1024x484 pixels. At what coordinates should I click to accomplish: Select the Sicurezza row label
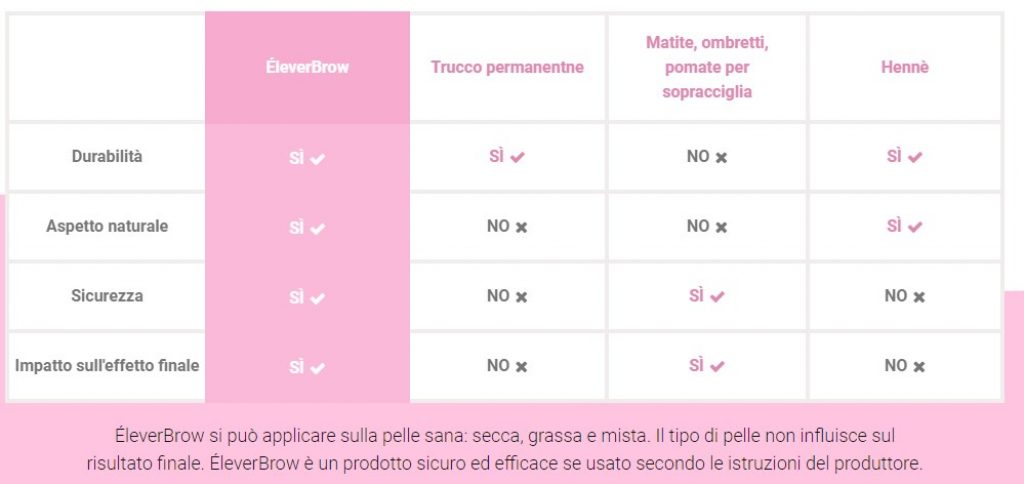(x=107, y=296)
